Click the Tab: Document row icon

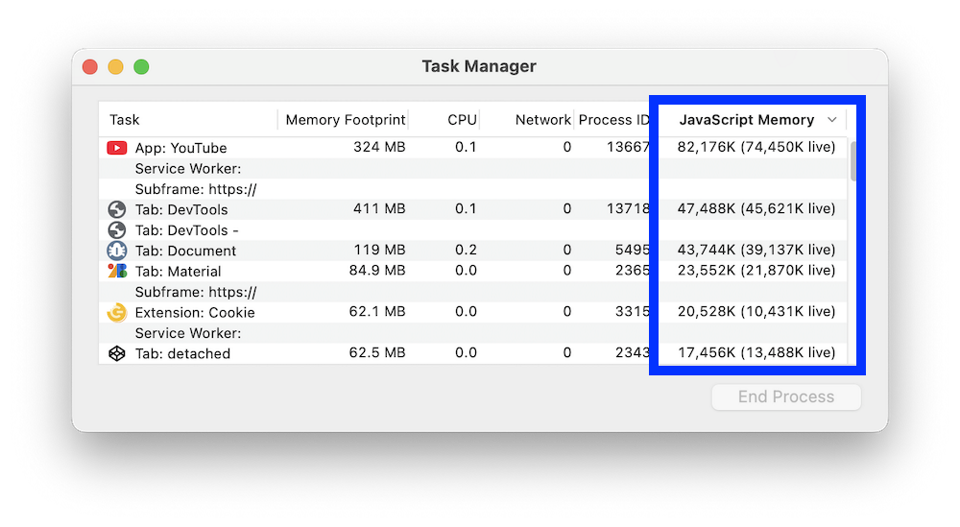117,251
